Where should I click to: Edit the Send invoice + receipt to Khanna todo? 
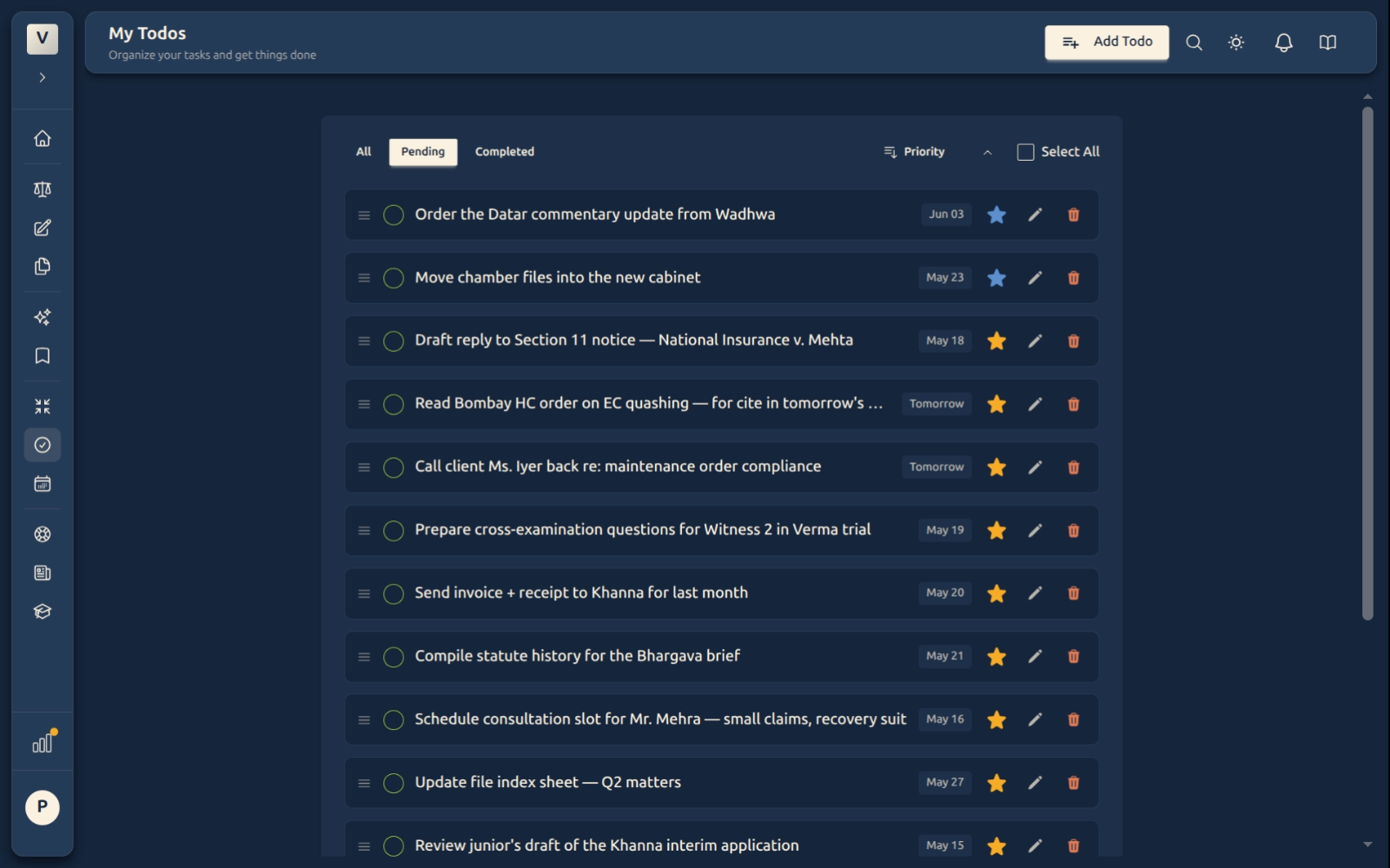pos(1035,593)
